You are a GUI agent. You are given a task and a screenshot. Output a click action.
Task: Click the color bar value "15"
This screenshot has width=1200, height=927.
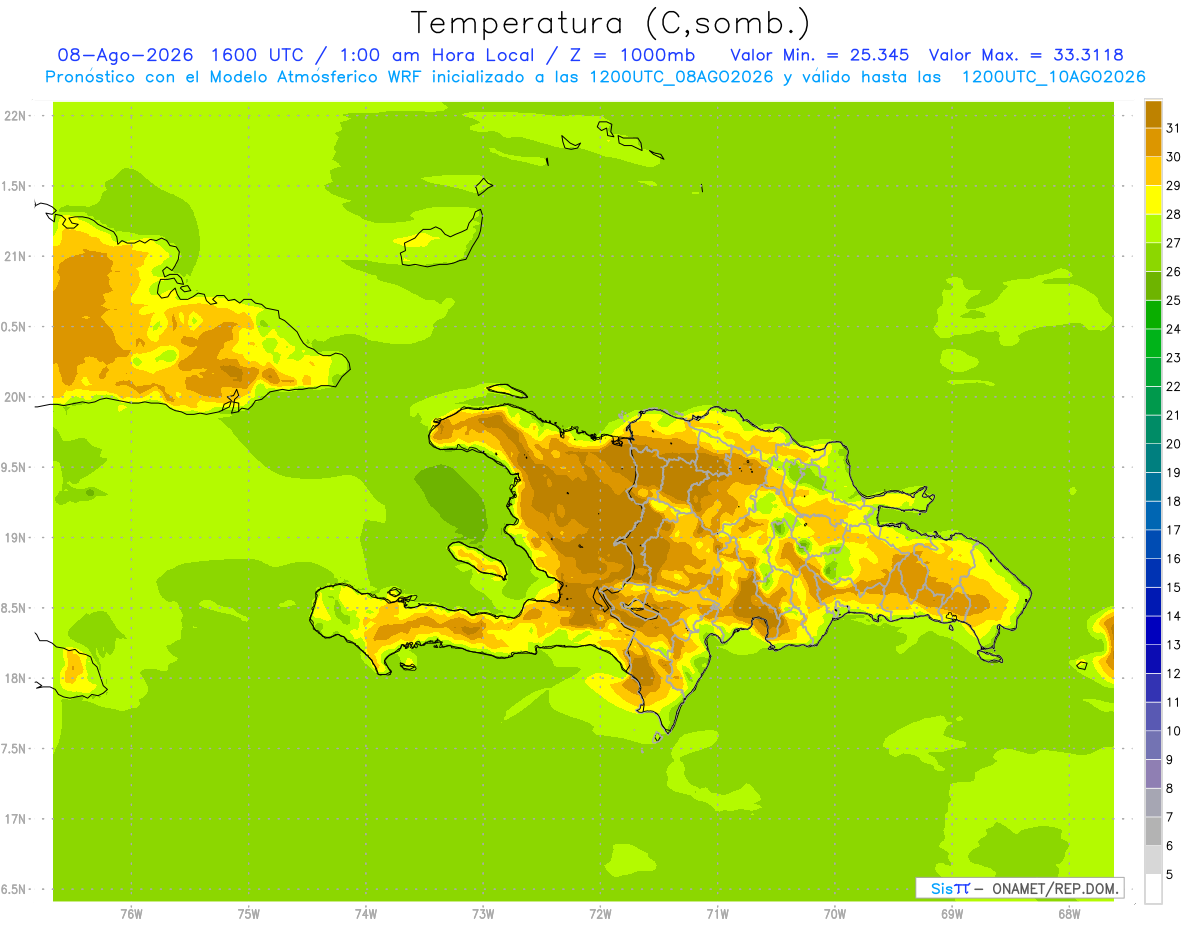point(1174,587)
